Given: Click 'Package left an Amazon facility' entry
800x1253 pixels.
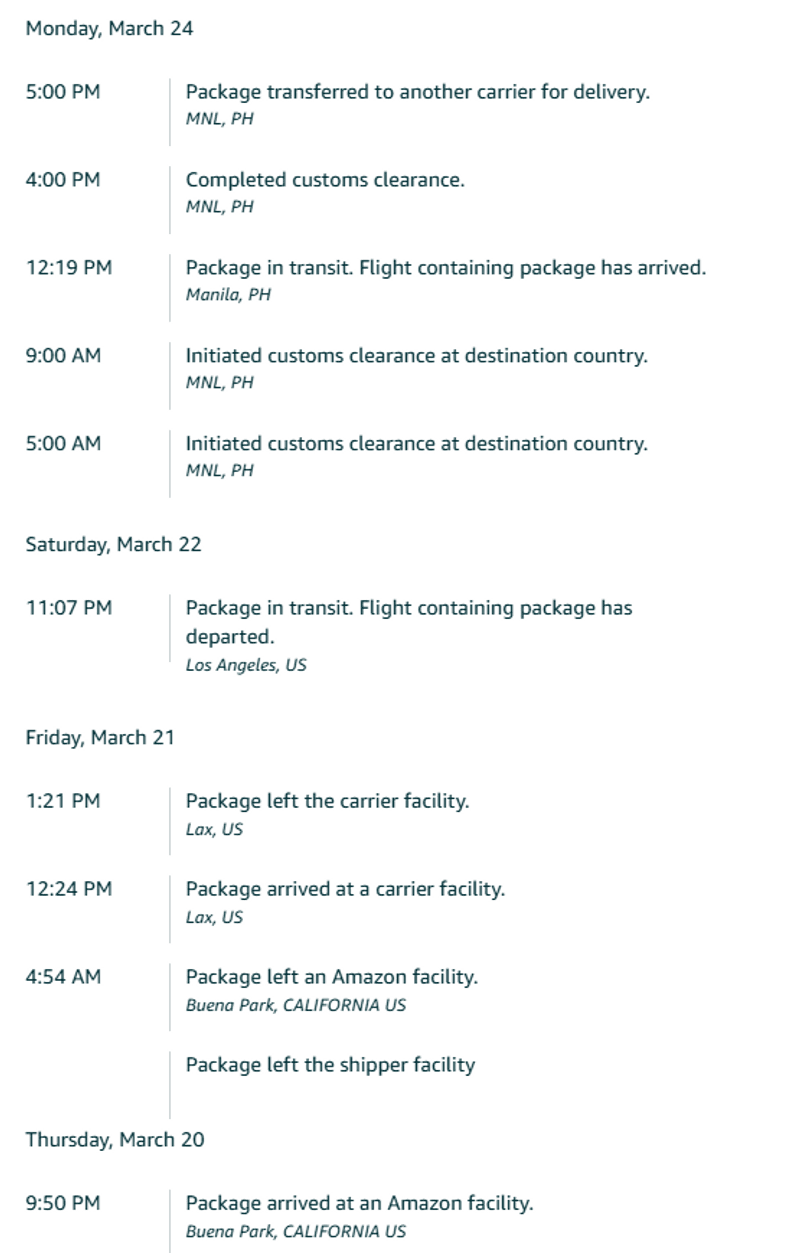Looking at the screenshot, I should 332,977.
